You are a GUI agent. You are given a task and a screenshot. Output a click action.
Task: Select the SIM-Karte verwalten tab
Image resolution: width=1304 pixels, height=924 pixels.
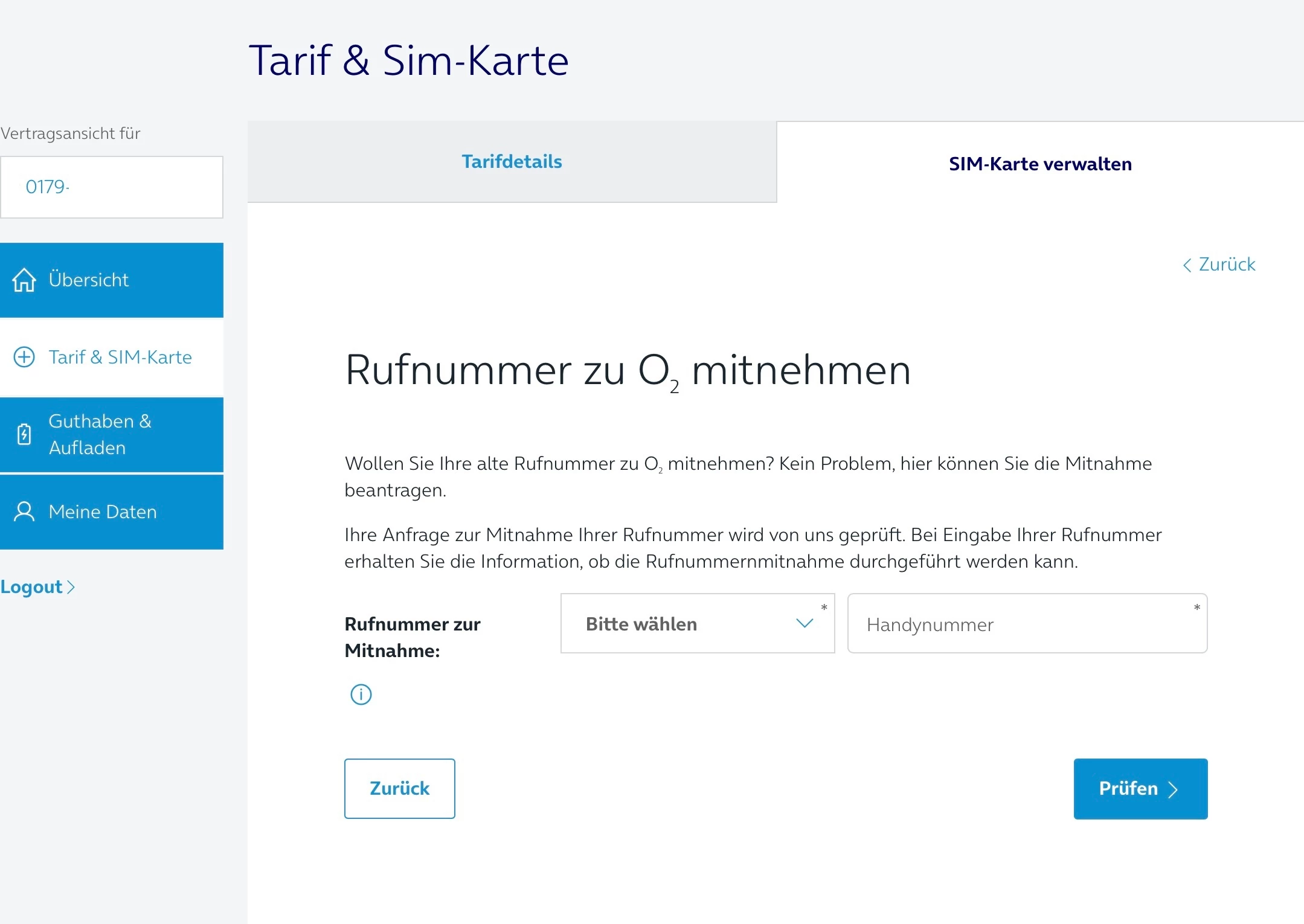click(x=1039, y=164)
